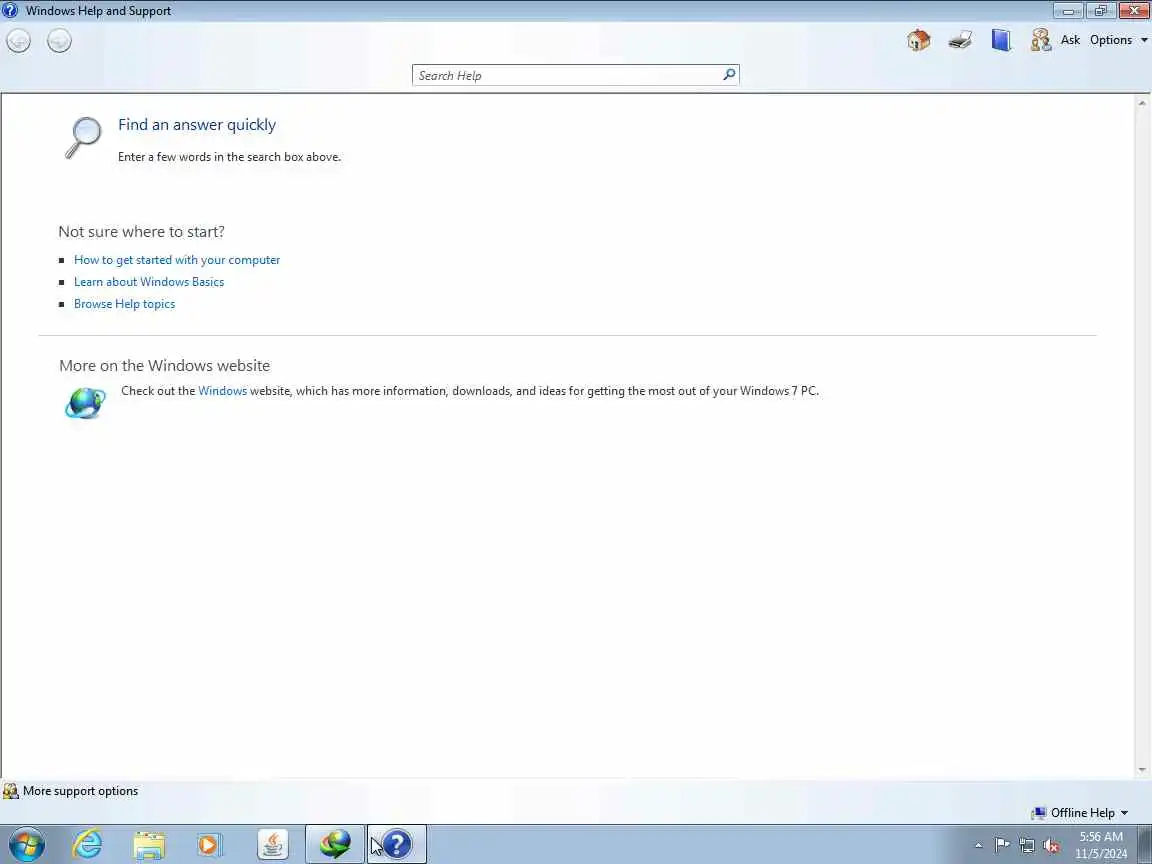Click the magnifying glass icon beside Find an answer
Image resolution: width=1152 pixels, height=864 pixels.
83,137
